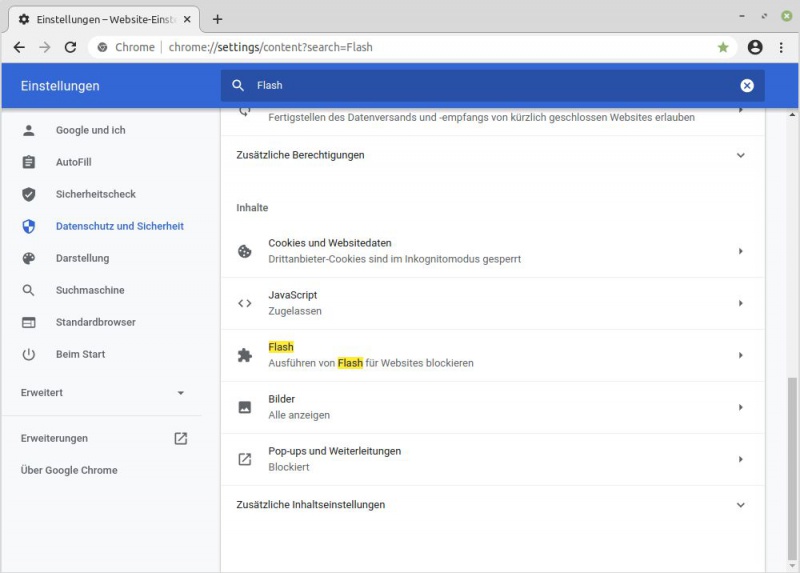Open Über Google Chrome page
This screenshot has width=800, height=573.
69,470
